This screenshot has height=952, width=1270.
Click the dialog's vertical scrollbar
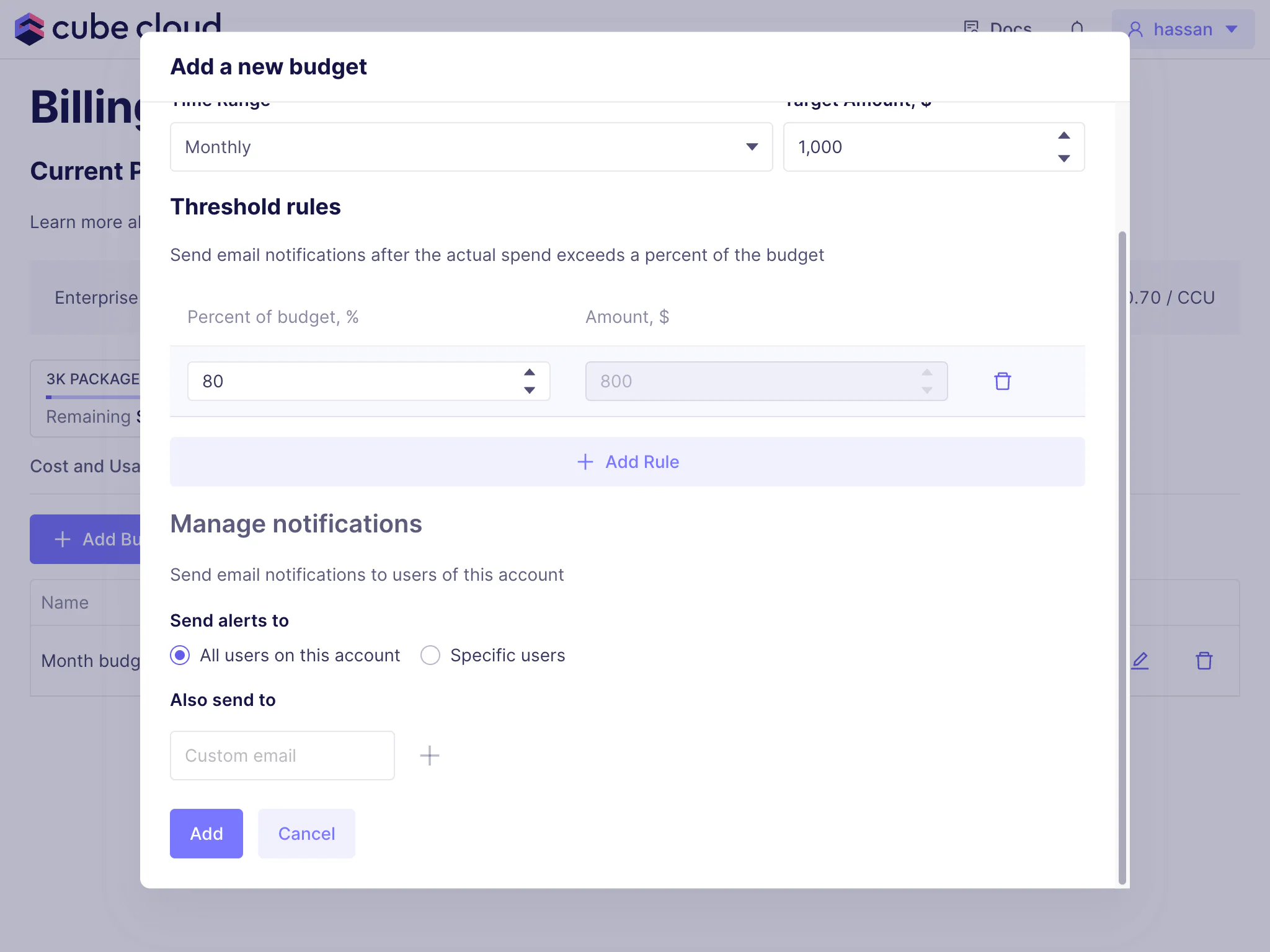tap(1122, 557)
